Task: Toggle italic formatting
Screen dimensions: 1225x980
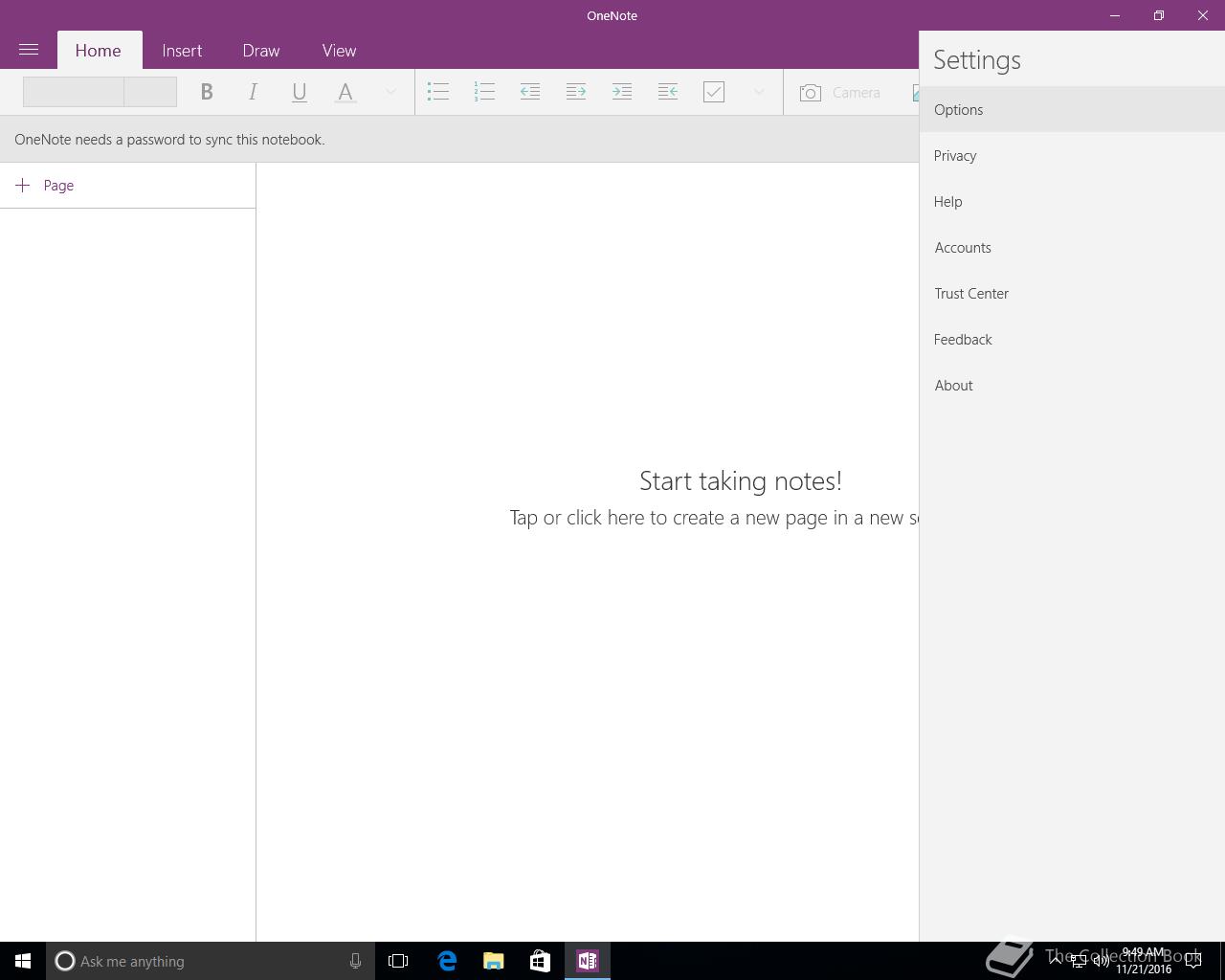Action: pos(253,92)
